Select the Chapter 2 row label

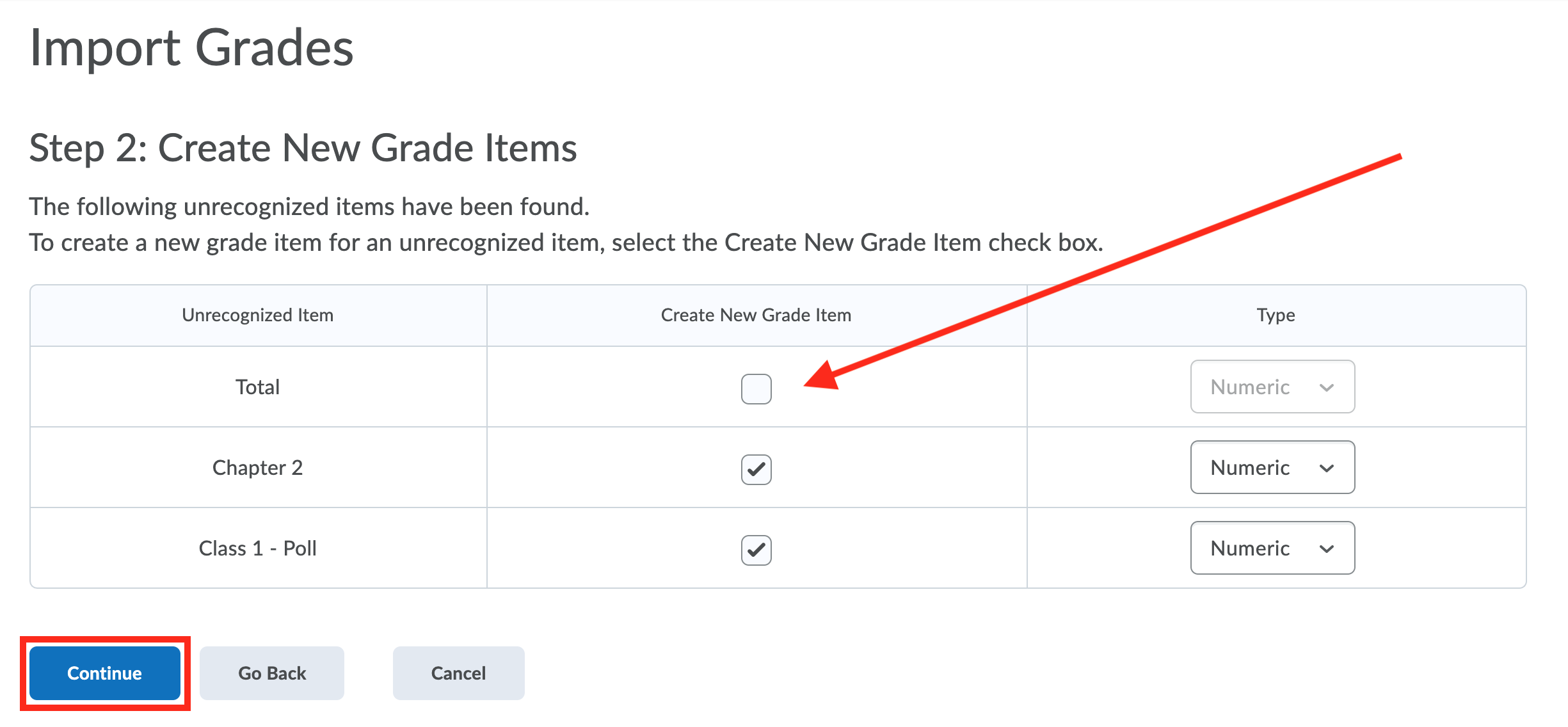257,468
